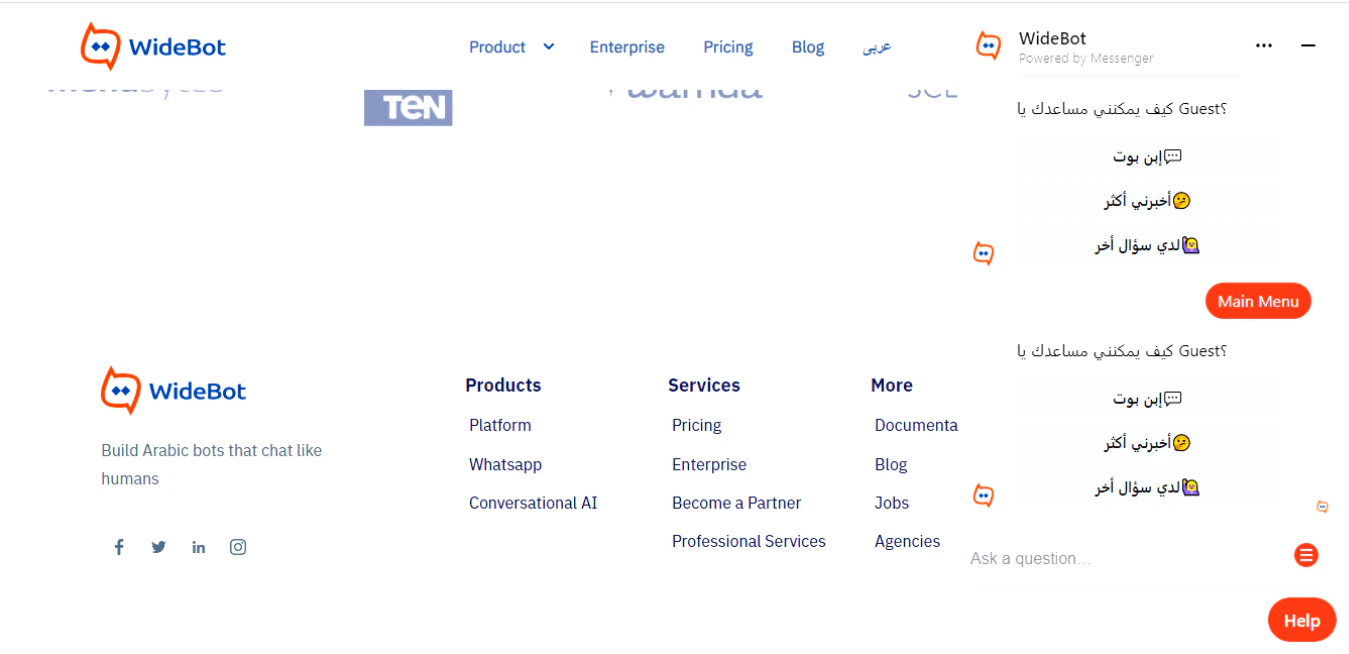Collapse the Messenger chat panel
1349x654 pixels.
pos(1308,45)
